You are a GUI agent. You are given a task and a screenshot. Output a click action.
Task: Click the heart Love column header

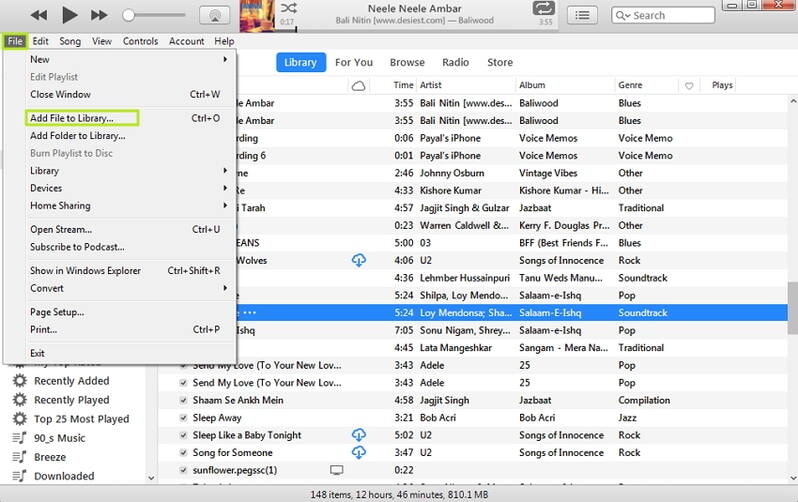point(689,86)
